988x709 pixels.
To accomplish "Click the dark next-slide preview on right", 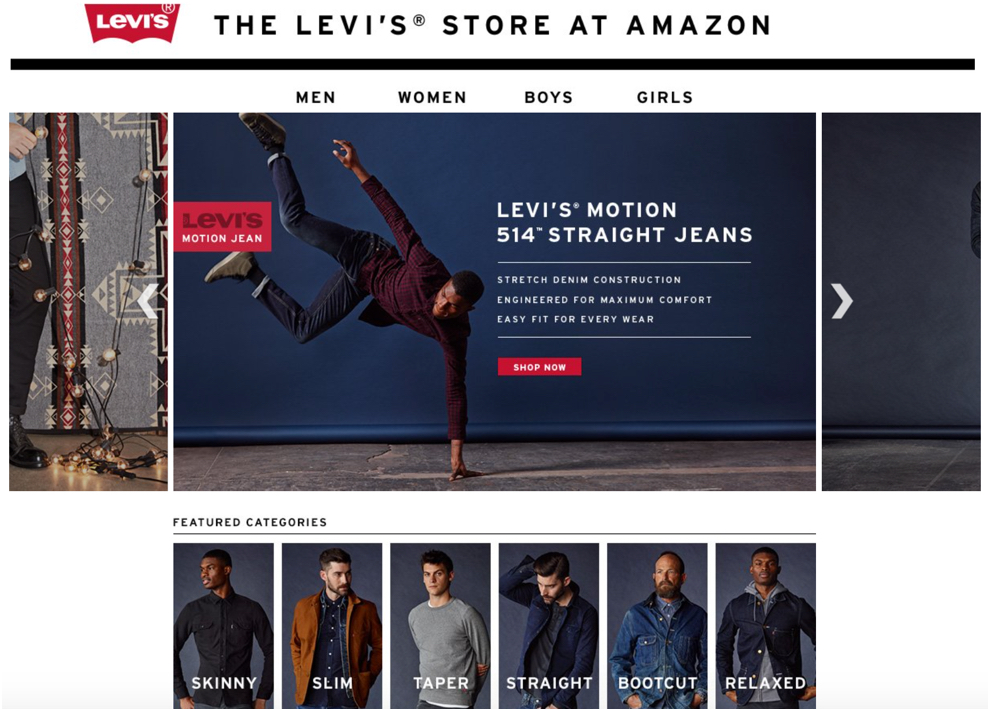I will pyautogui.click(x=901, y=302).
